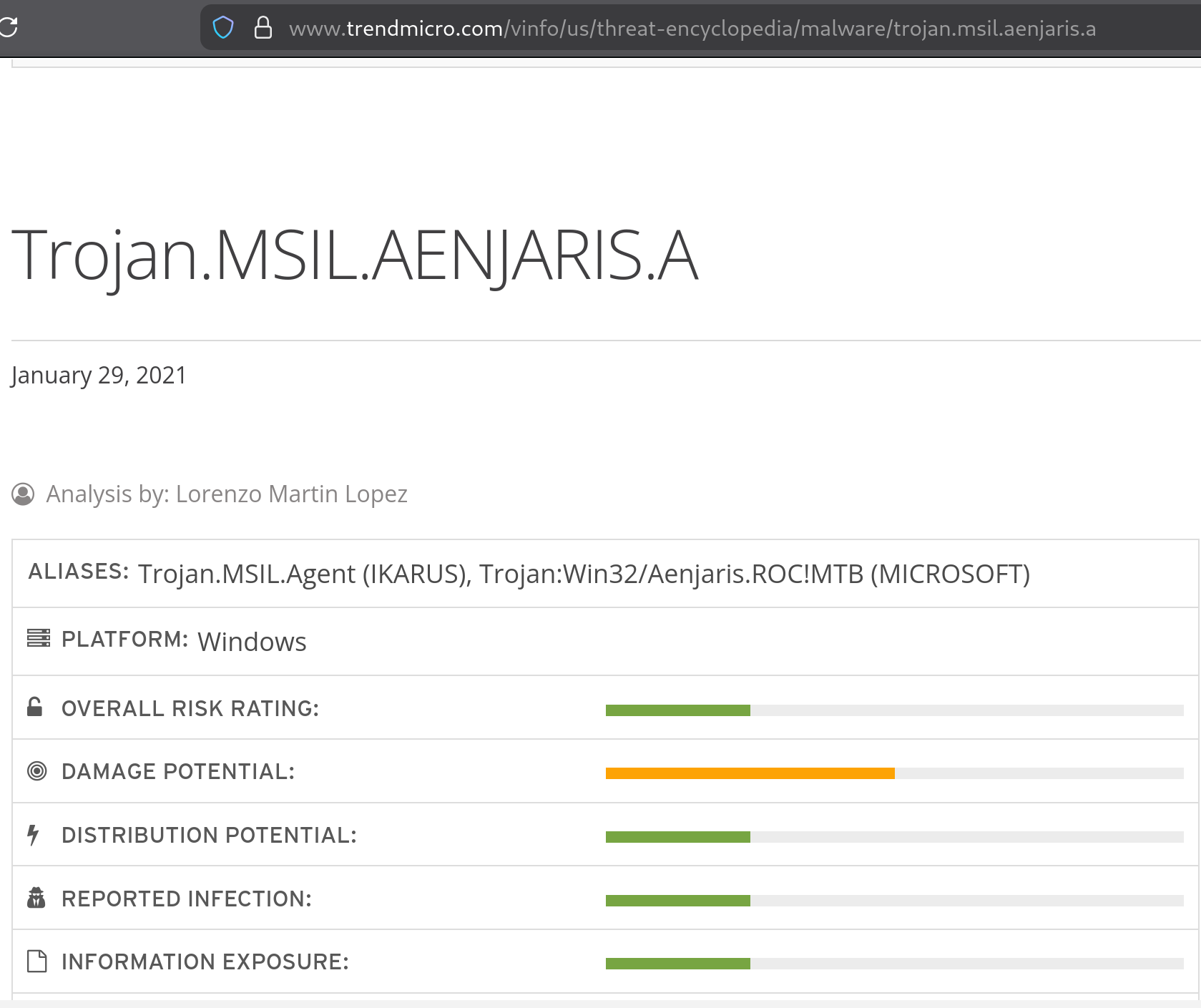Click the Platform server-stack icon
The image size is (1201, 1008).
coord(39,638)
